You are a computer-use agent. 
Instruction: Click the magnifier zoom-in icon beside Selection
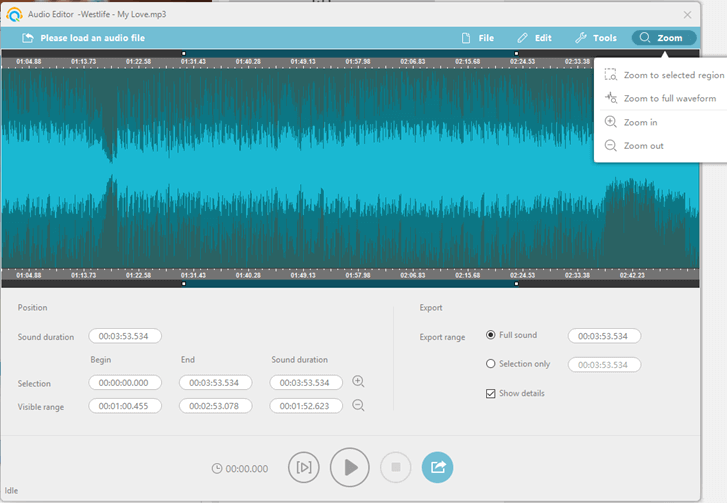click(x=358, y=382)
